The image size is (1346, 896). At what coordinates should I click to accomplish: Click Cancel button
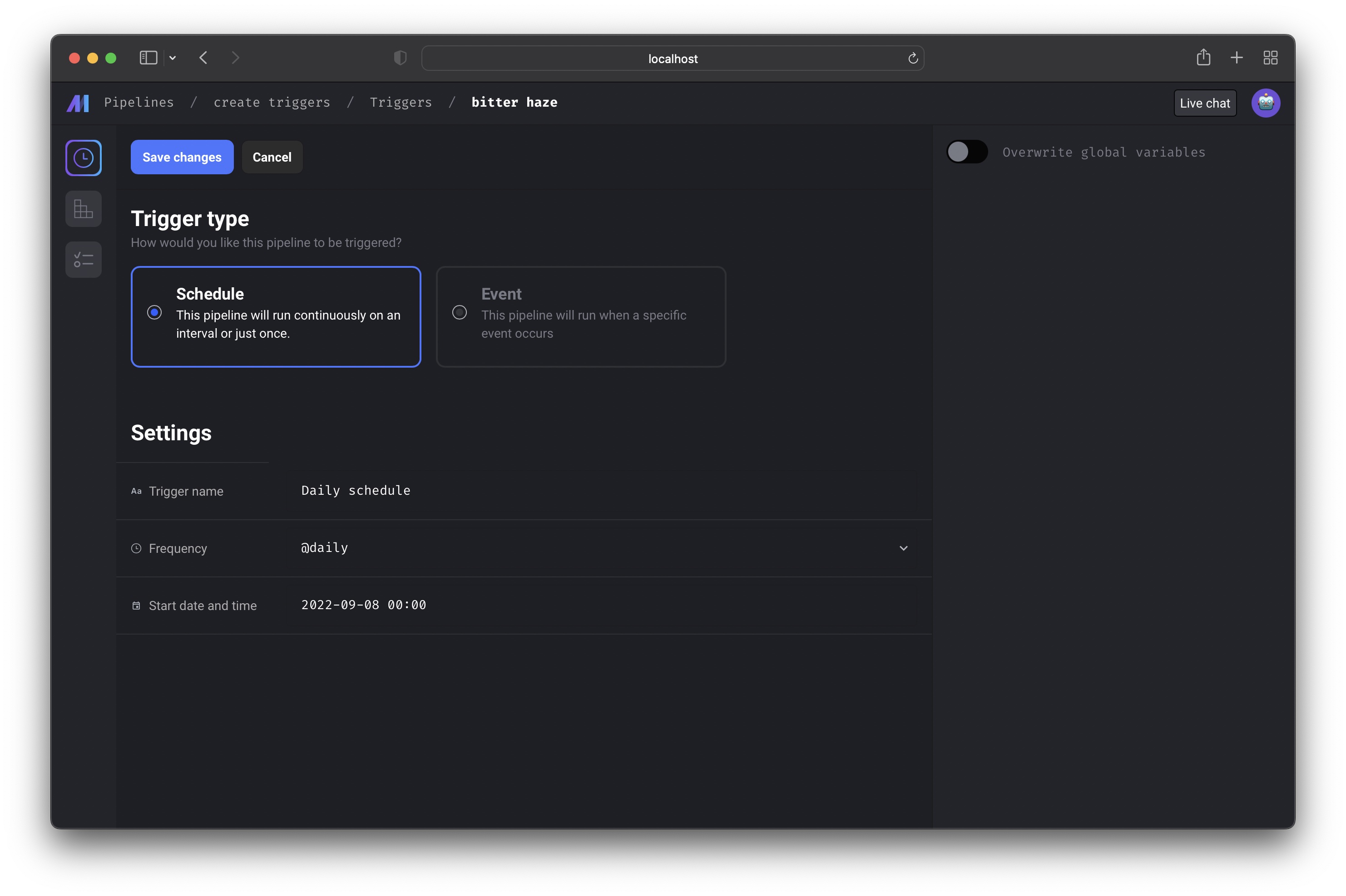click(x=272, y=157)
